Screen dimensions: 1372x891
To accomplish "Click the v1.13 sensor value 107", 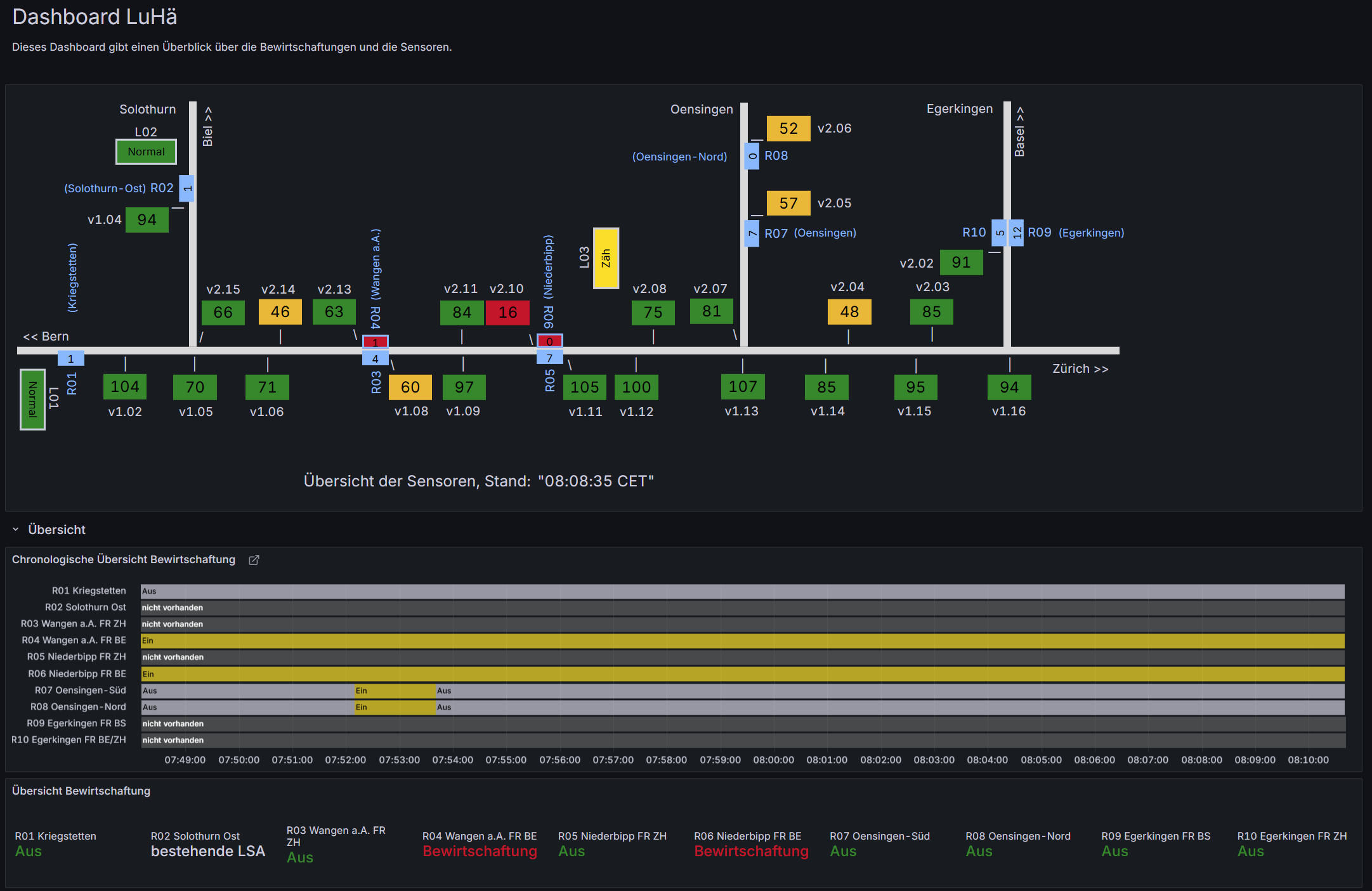I will point(743,387).
